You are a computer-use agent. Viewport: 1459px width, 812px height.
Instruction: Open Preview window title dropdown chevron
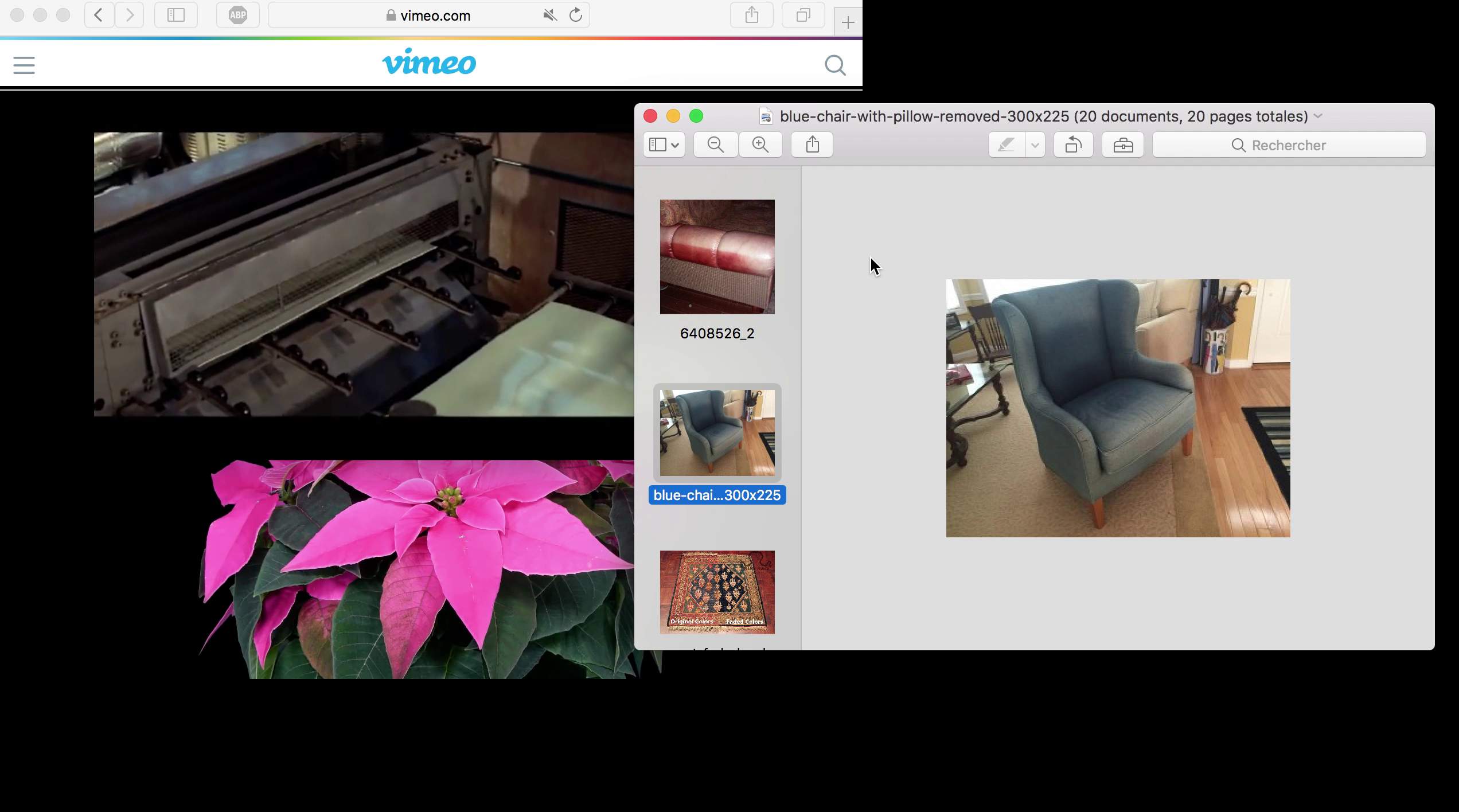click(x=1318, y=116)
